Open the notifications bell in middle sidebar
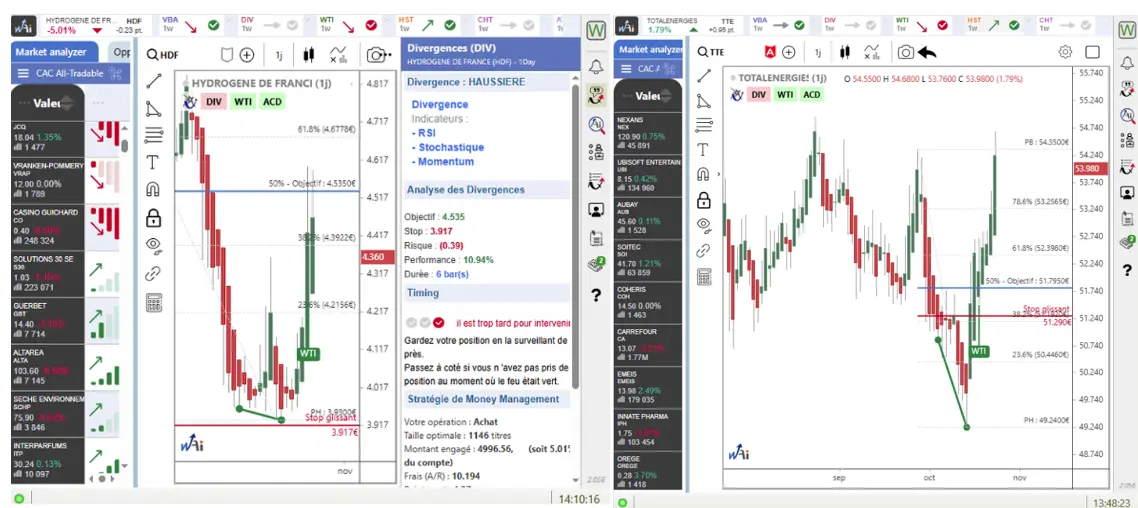This screenshot has height=508, width=1138. pos(597,67)
